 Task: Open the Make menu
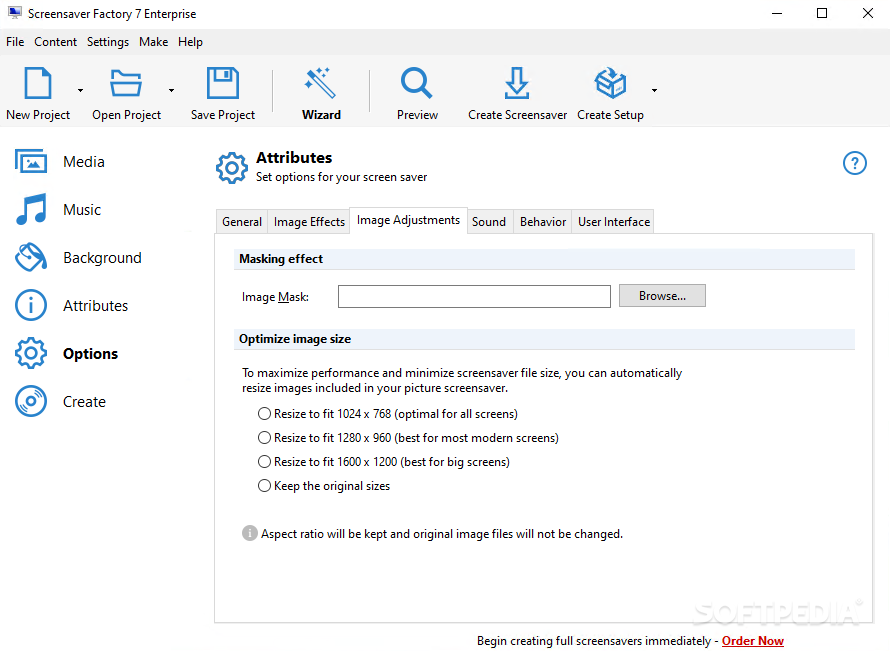tap(153, 42)
